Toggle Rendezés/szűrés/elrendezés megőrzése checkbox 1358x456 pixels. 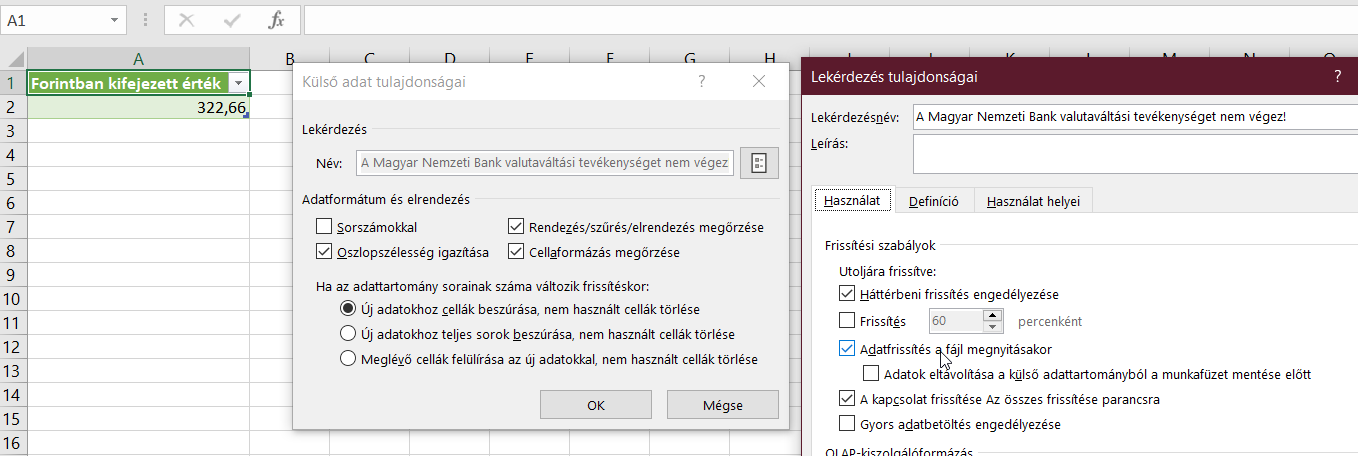tap(516, 227)
